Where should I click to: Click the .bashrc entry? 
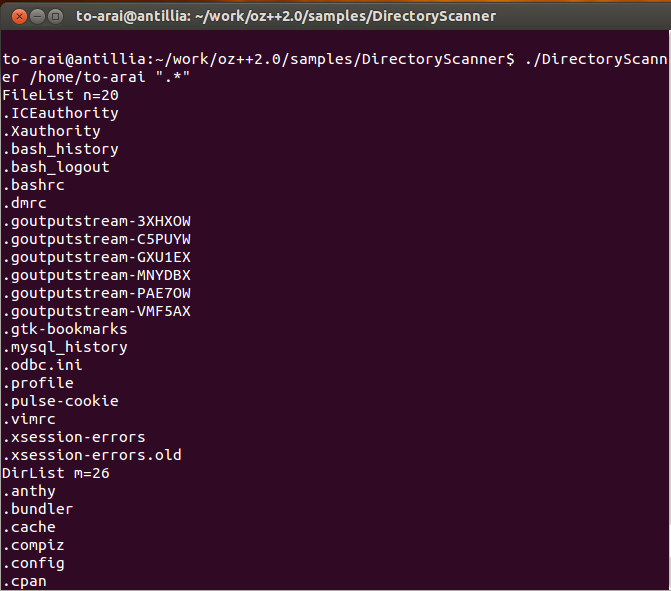click(33, 185)
